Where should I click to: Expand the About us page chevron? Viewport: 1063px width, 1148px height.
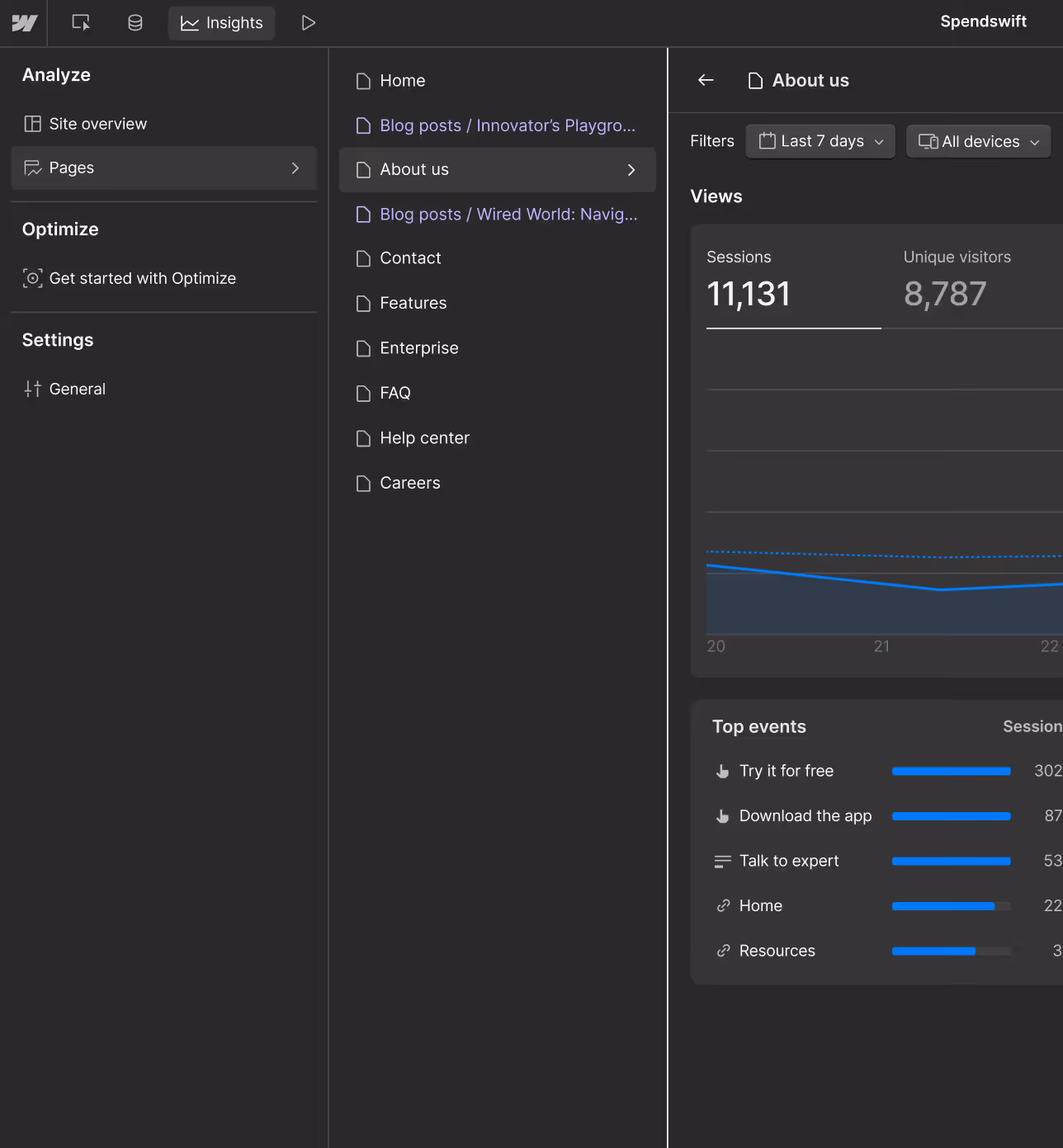[631, 169]
